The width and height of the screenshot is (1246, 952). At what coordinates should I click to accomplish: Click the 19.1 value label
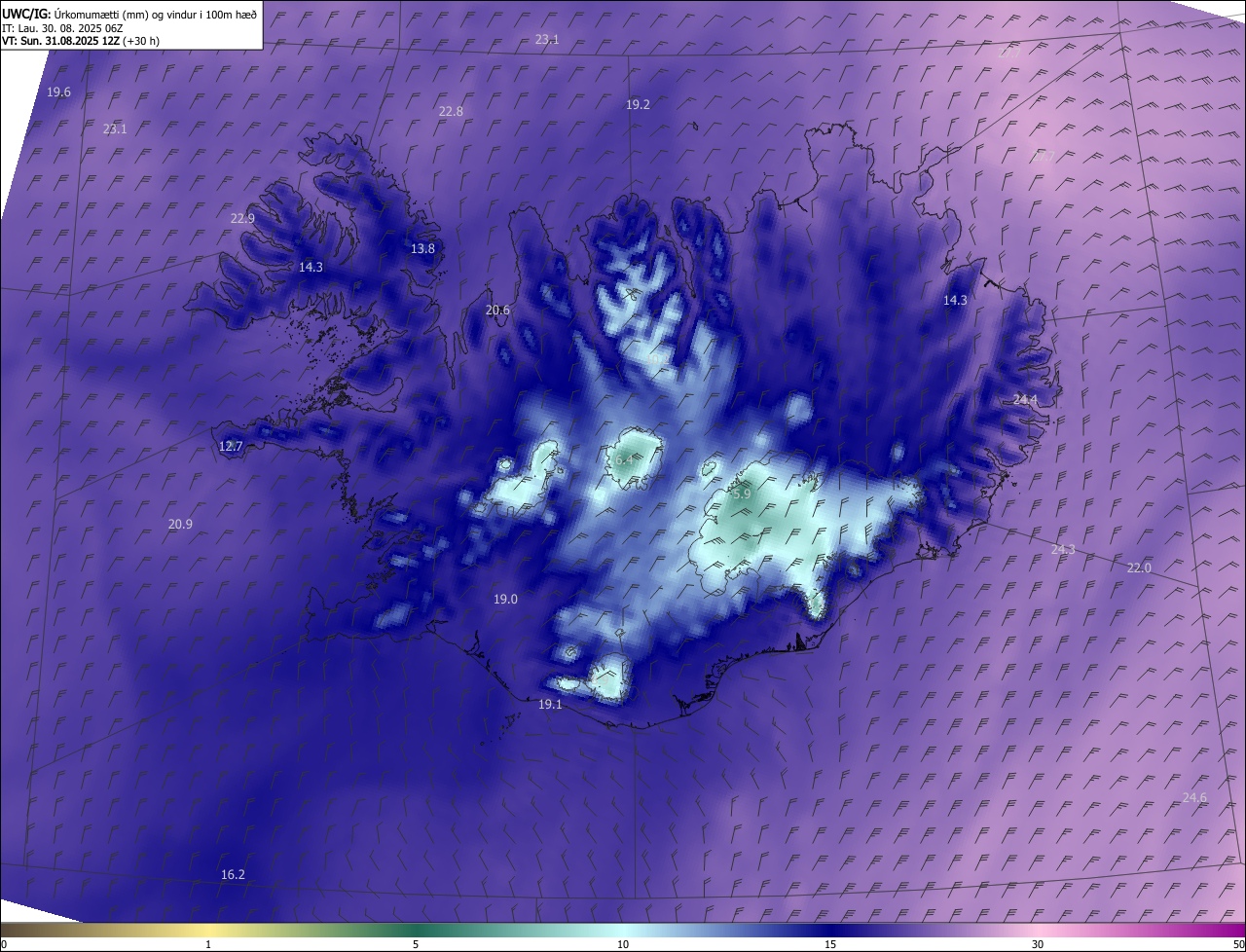click(x=550, y=704)
